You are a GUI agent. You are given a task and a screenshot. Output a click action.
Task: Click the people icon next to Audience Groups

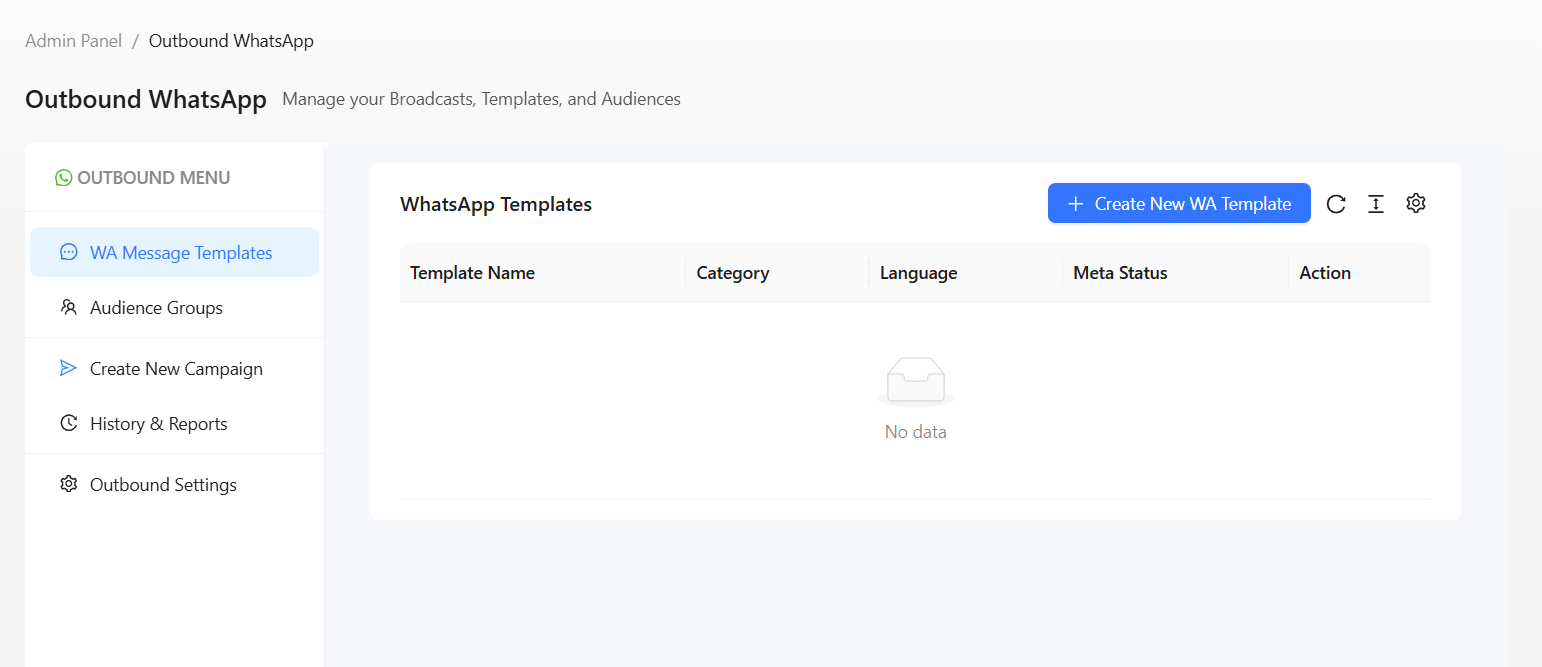(68, 307)
